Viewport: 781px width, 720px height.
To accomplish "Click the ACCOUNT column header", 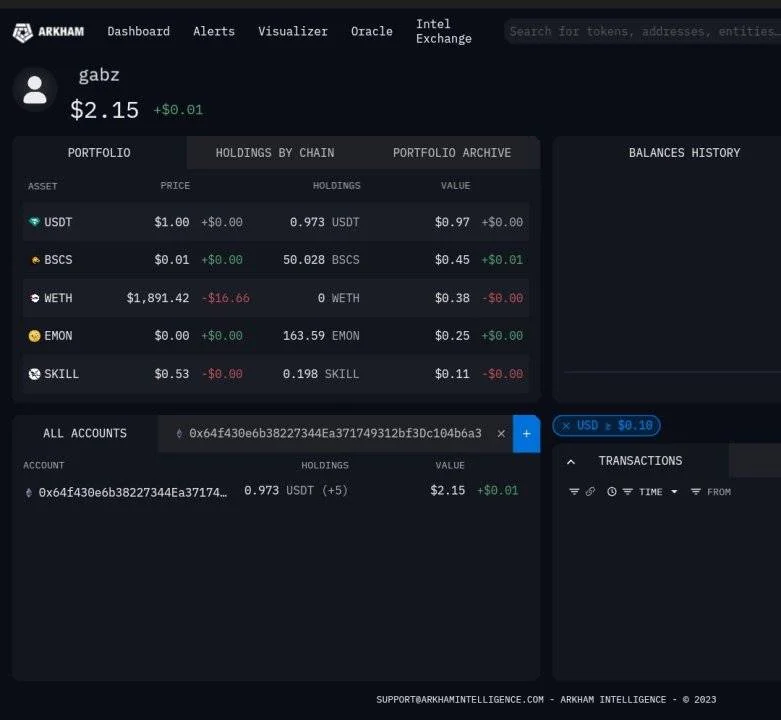I will coord(44,466).
